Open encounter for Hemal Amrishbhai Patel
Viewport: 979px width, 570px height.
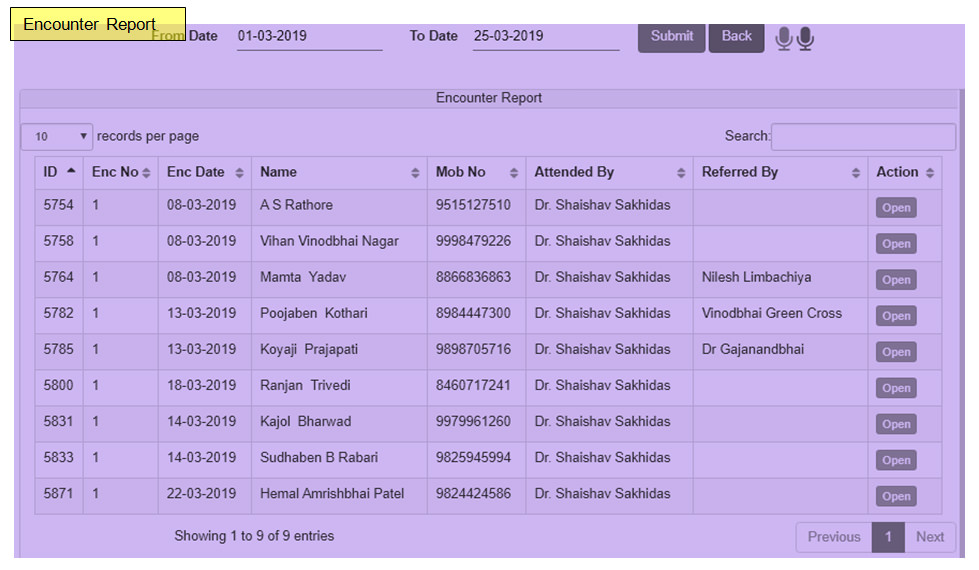coord(896,496)
